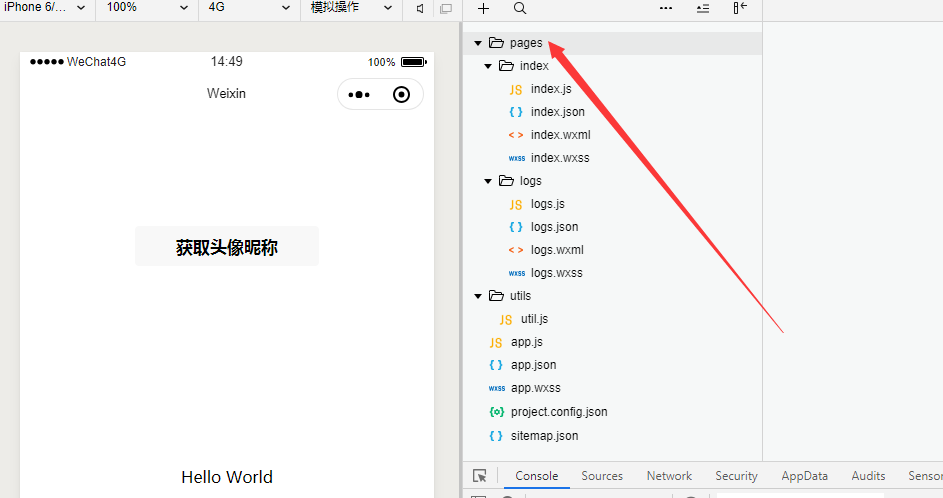Click the JS icon beside app.js
This screenshot has height=498, width=943.
click(496, 342)
